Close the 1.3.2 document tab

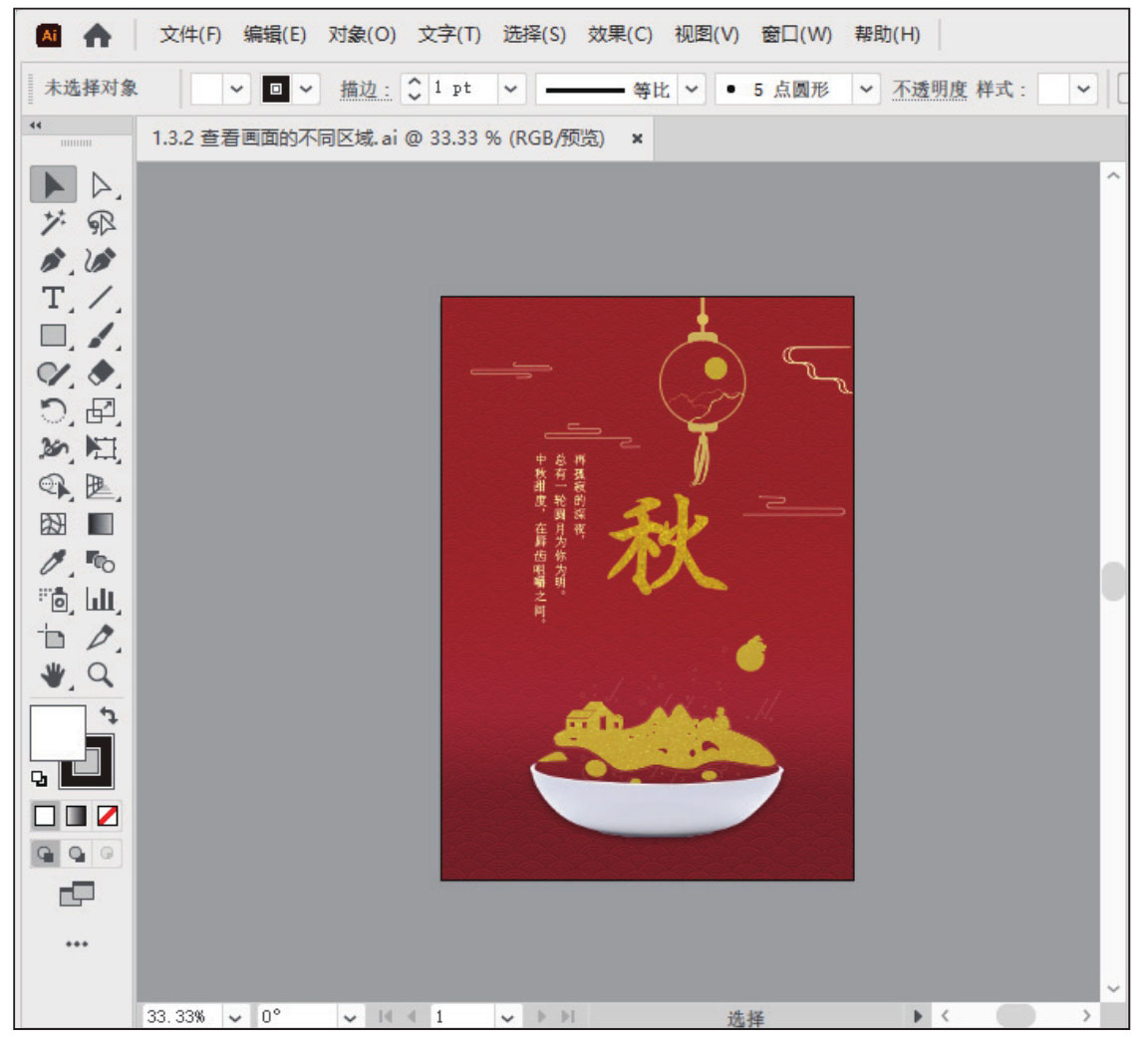[x=637, y=138]
